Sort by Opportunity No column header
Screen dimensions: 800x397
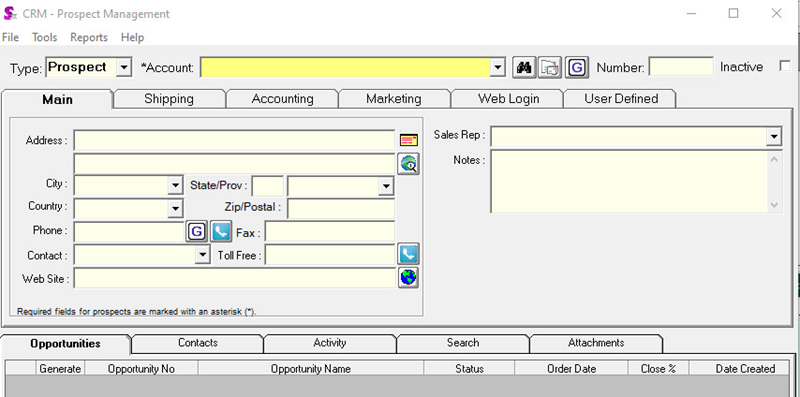tap(141, 368)
